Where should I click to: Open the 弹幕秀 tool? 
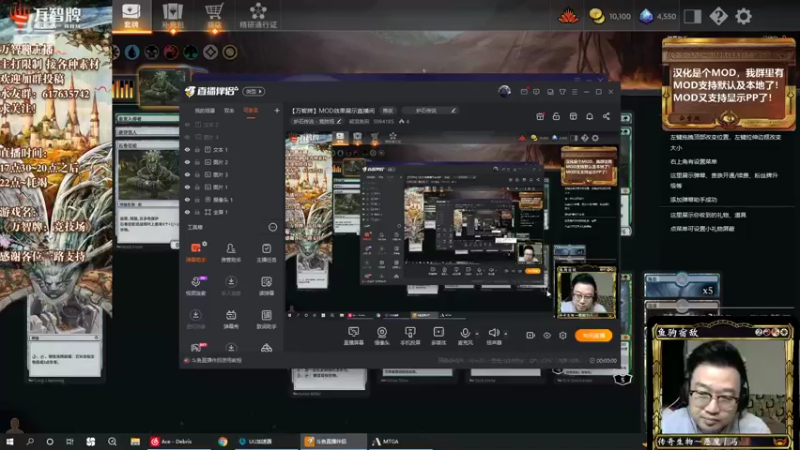(x=231, y=319)
